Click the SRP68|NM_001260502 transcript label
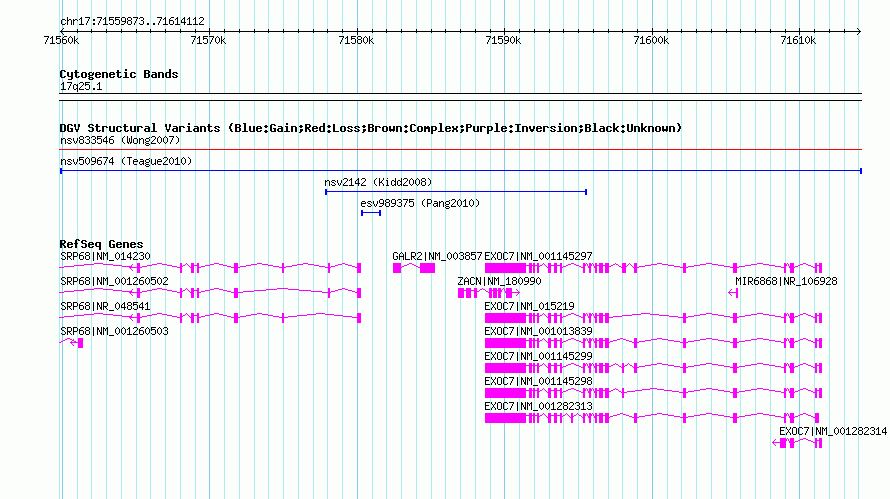 (114, 281)
